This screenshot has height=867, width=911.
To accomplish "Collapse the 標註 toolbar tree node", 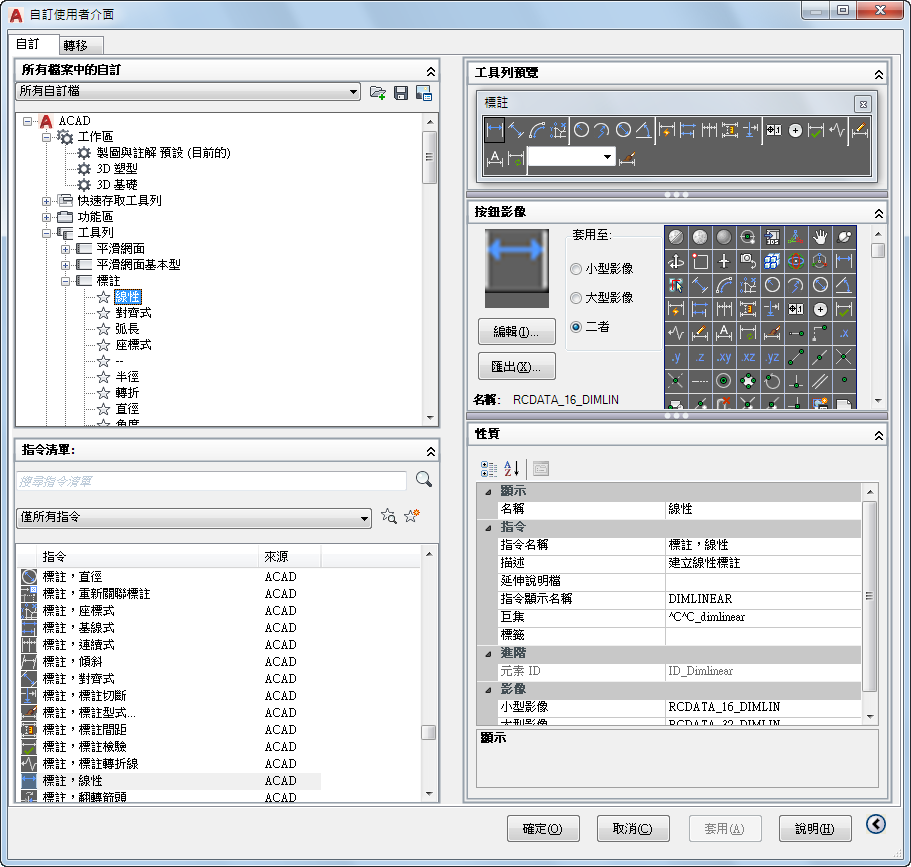I will tap(65, 281).
